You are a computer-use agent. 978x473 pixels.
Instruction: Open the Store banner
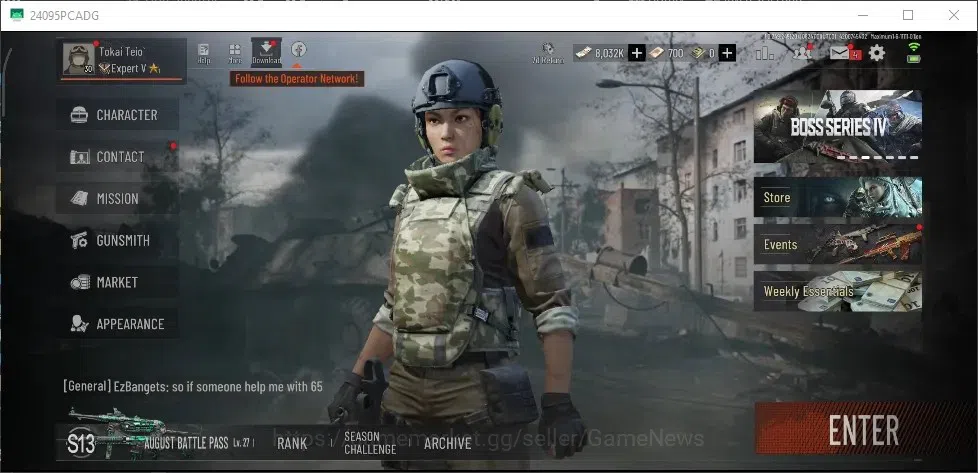click(x=838, y=197)
